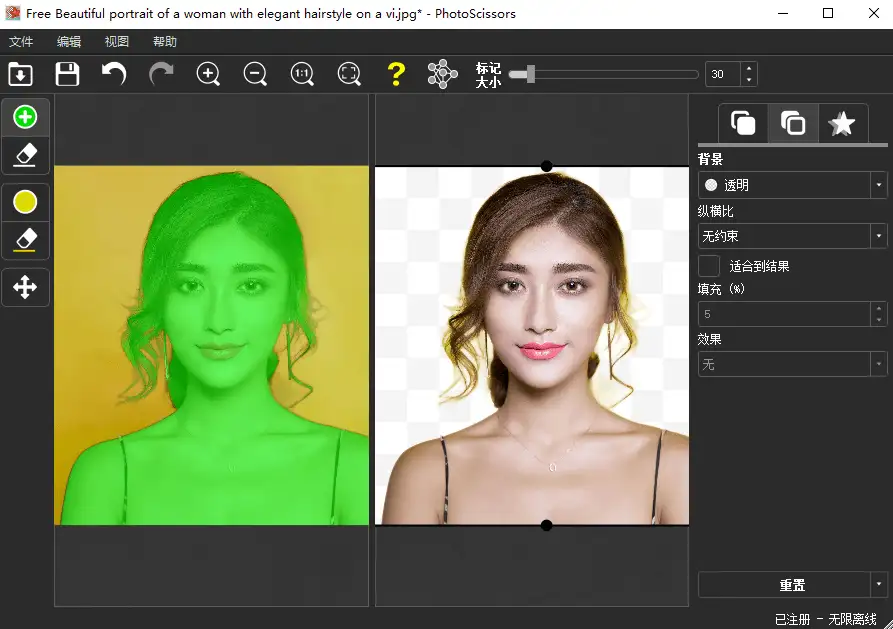Viewport: 893px width, 629px height.
Task: Undo the last action
Action: 114,74
